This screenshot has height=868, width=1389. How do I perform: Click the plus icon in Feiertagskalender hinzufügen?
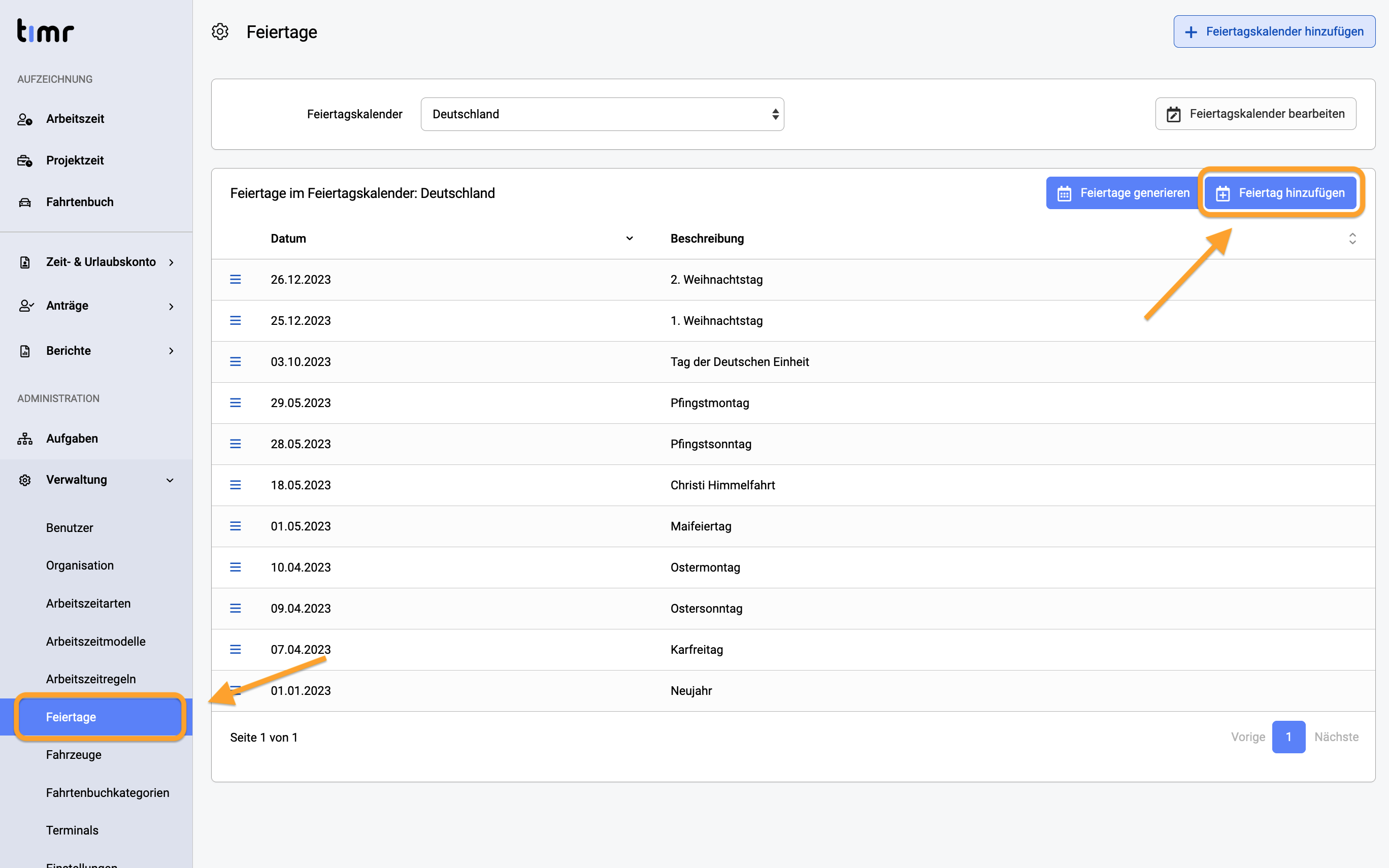click(1191, 32)
